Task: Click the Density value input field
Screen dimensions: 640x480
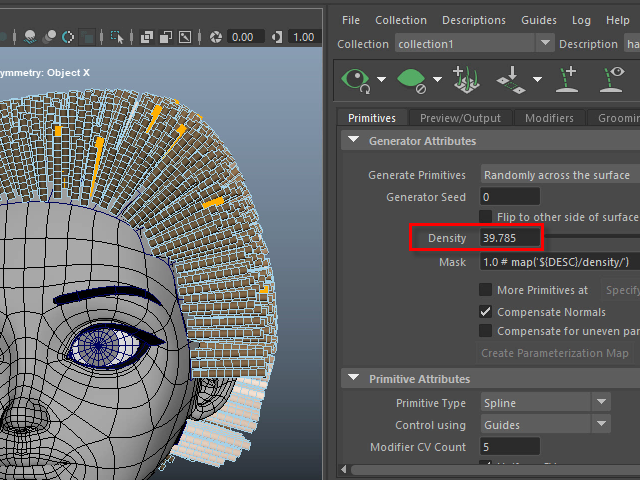Action: pos(510,238)
